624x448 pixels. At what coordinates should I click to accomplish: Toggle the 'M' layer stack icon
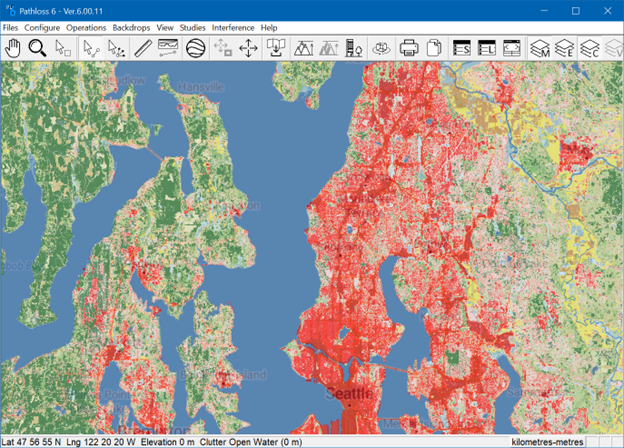tap(541, 48)
